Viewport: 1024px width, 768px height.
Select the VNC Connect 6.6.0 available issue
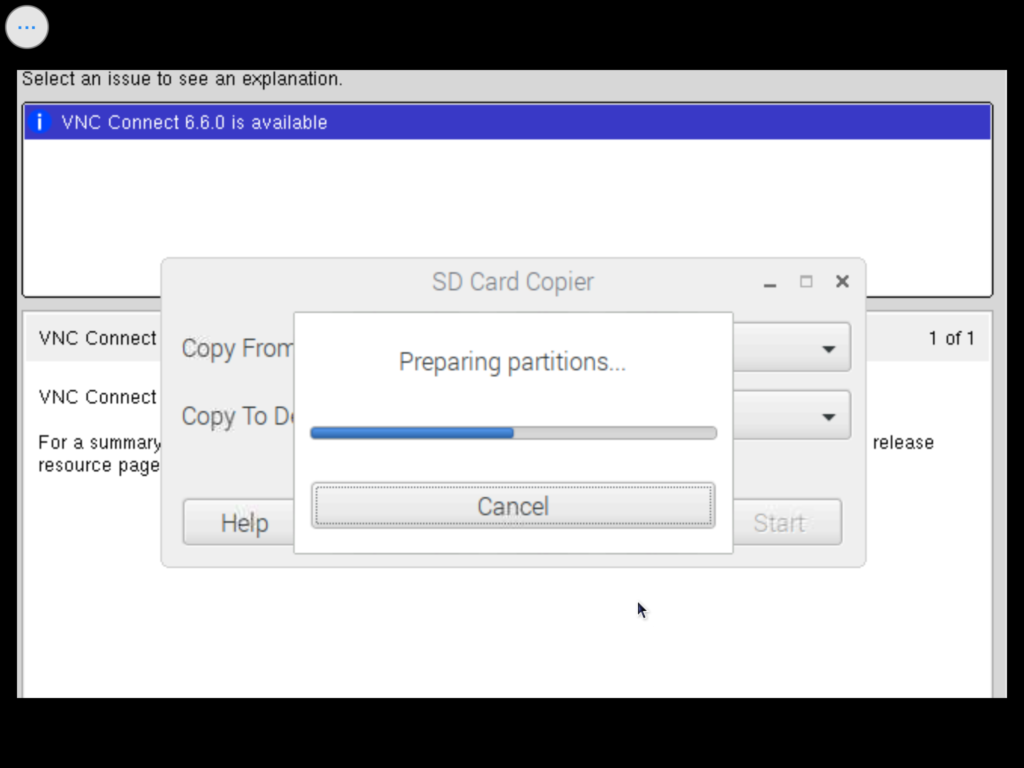[194, 122]
